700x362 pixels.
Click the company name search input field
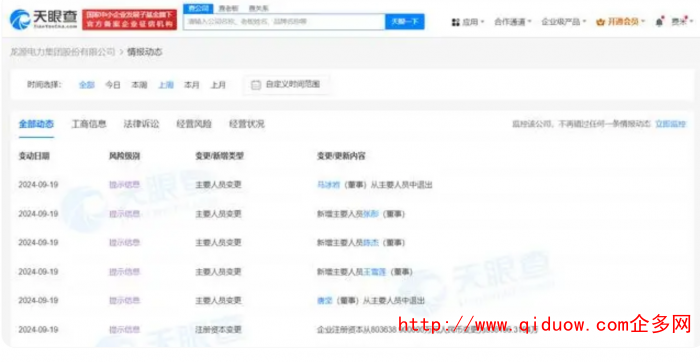[x=284, y=21]
